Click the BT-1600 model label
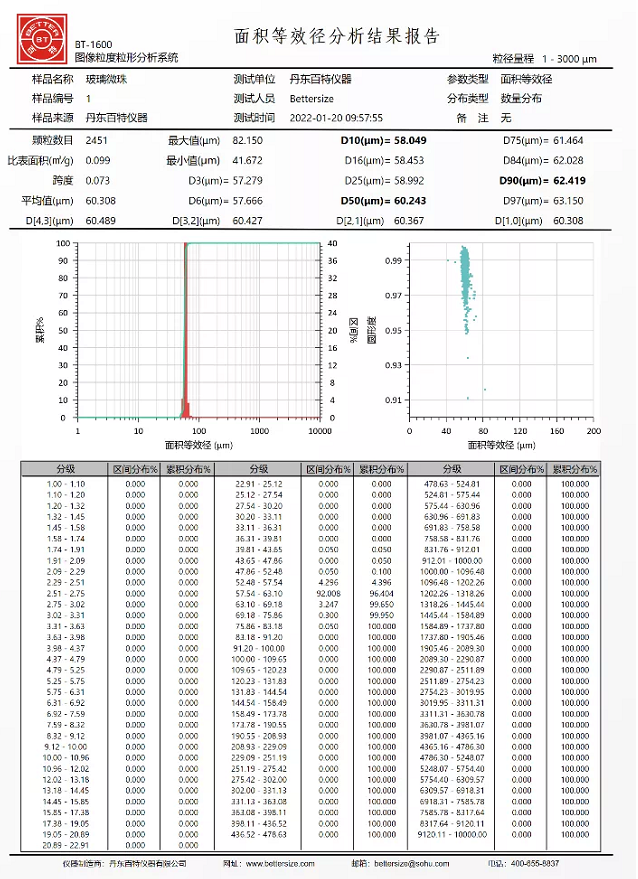 (93, 45)
